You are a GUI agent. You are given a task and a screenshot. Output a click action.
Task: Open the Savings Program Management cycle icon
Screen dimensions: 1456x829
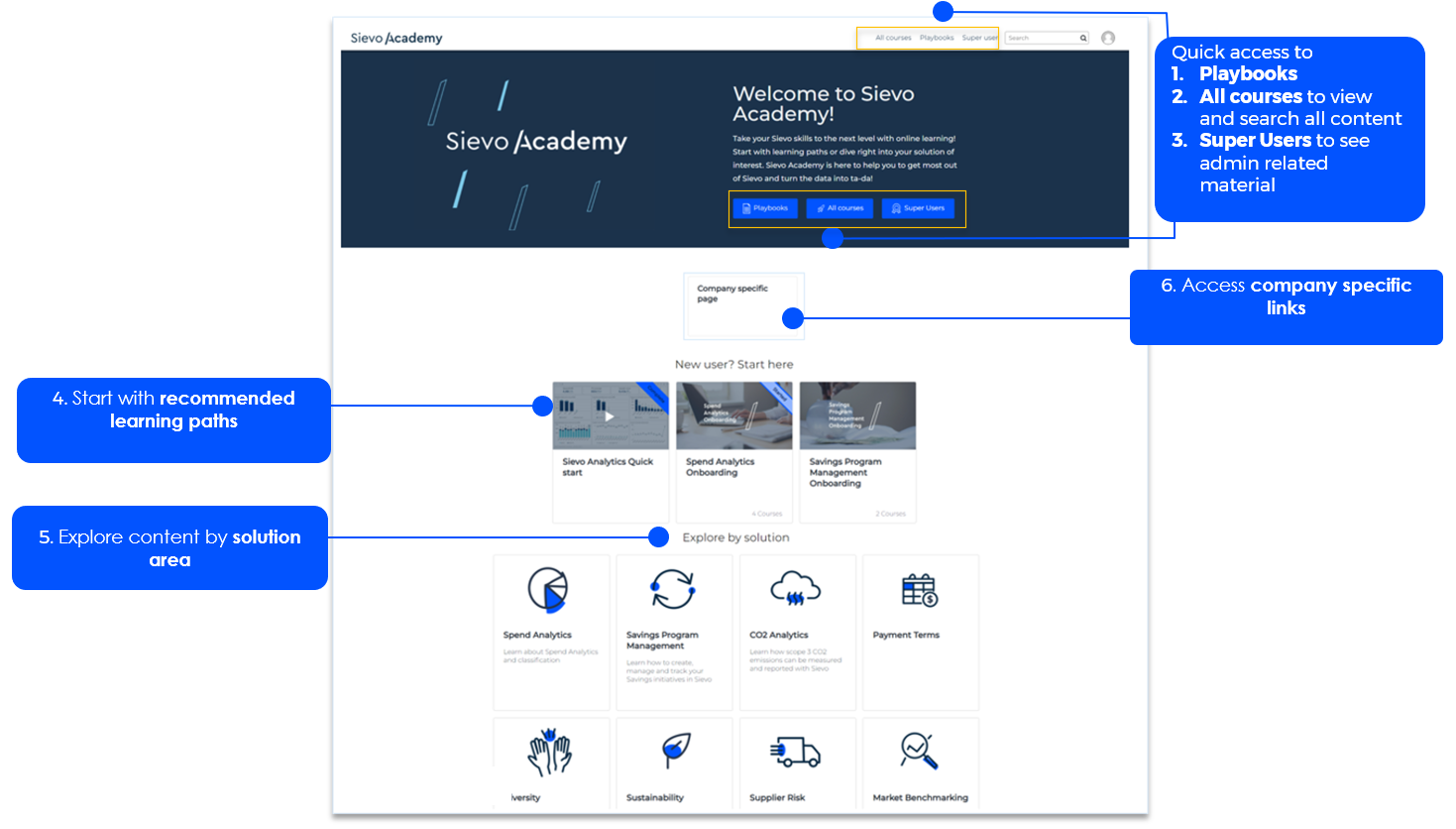(x=672, y=589)
